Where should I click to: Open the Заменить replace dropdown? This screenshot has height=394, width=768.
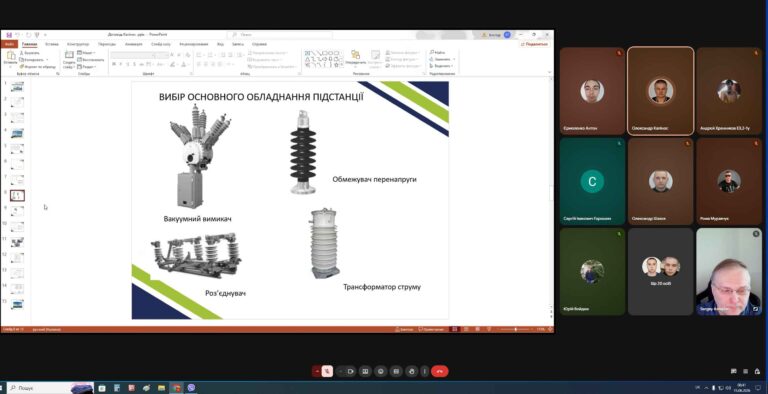(x=442, y=59)
